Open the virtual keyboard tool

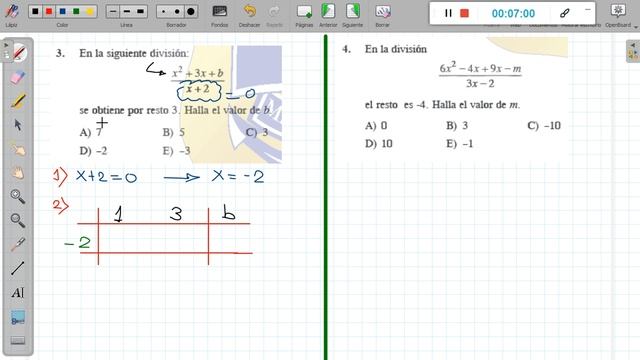click(18, 340)
